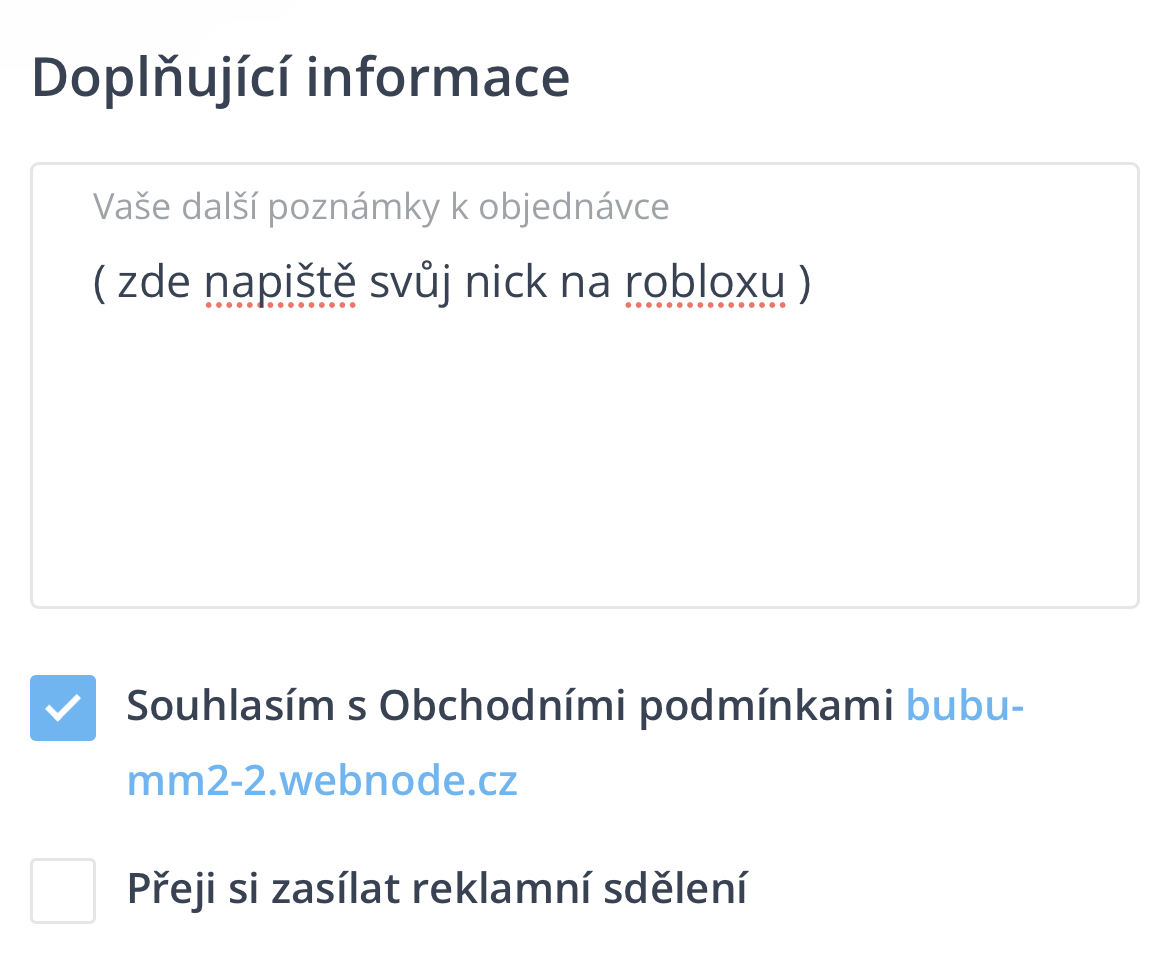Viewport: 1170px width, 978px height.
Task: Open the bubu-mm2-2.webnode.cz link
Action: point(965,708)
